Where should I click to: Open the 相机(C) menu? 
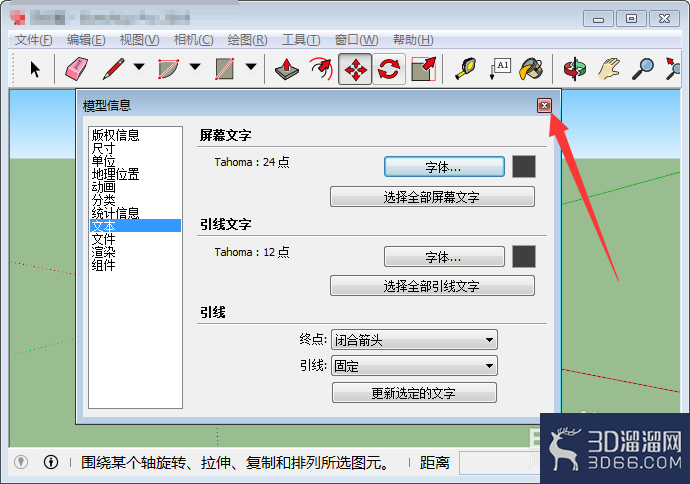point(193,40)
